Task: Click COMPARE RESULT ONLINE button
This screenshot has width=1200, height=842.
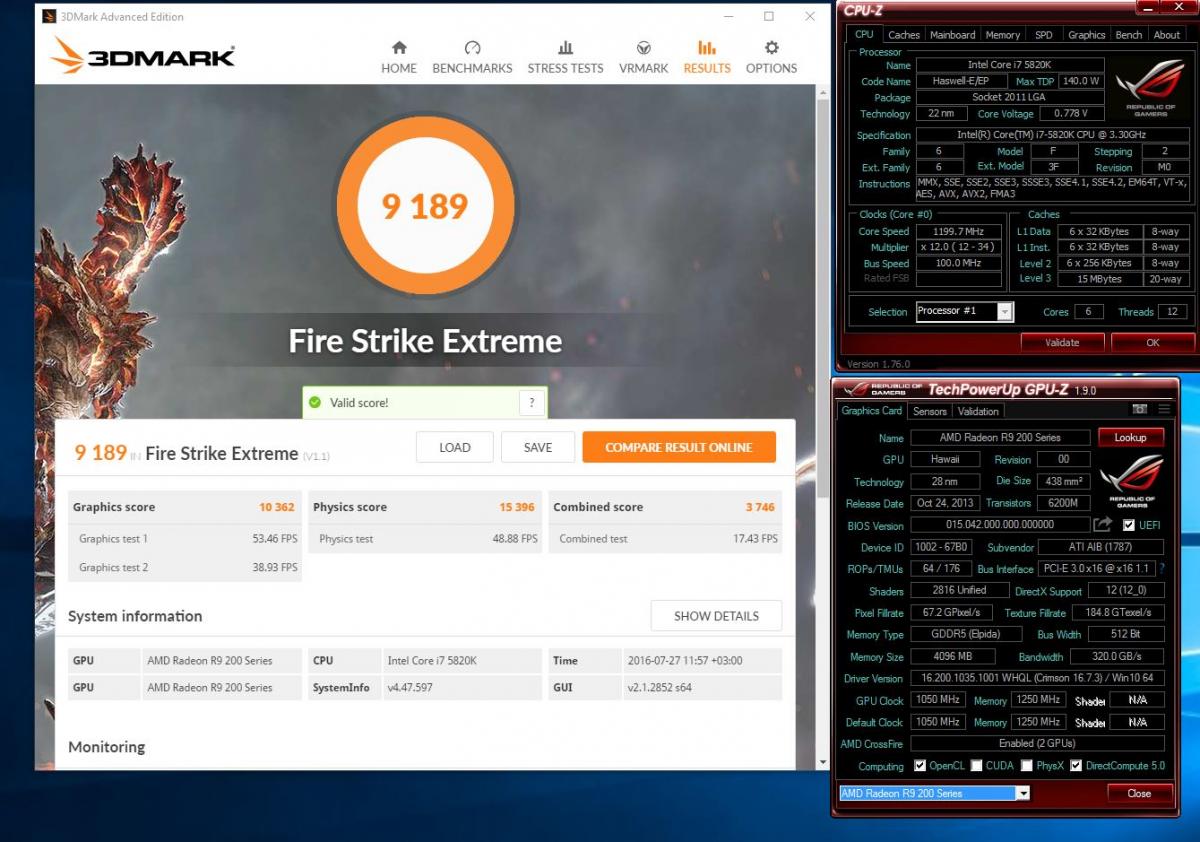Action: point(679,447)
